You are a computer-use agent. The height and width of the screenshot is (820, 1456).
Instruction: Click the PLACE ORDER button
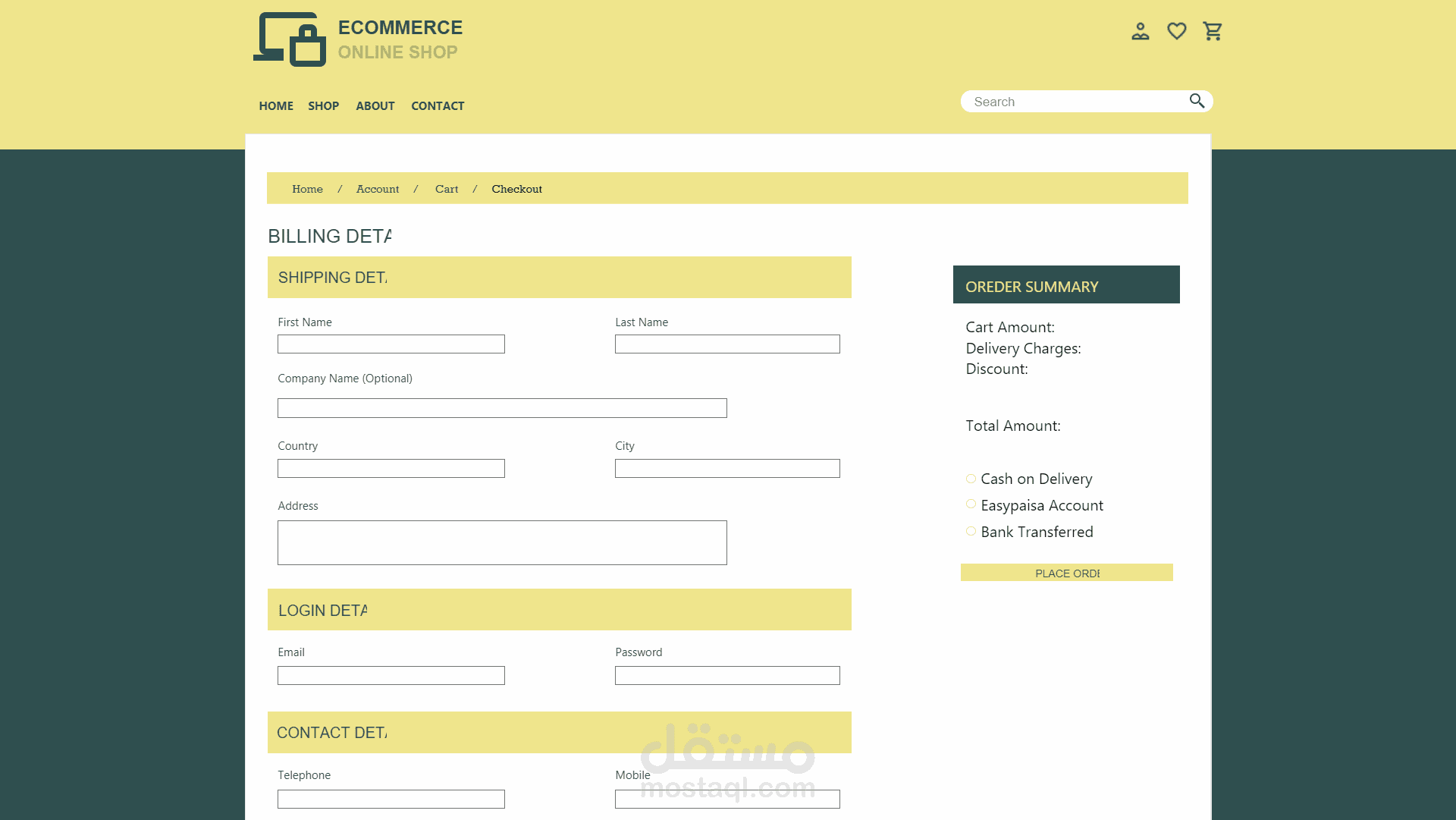click(1066, 573)
